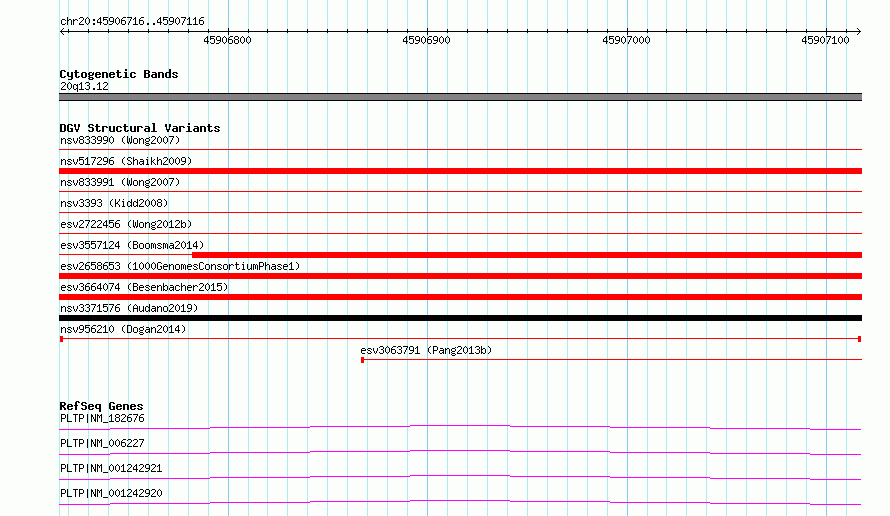Image resolution: width=890 pixels, height=516 pixels.
Task: Click ruler position 45906800
Action: [x=227, y=40]
